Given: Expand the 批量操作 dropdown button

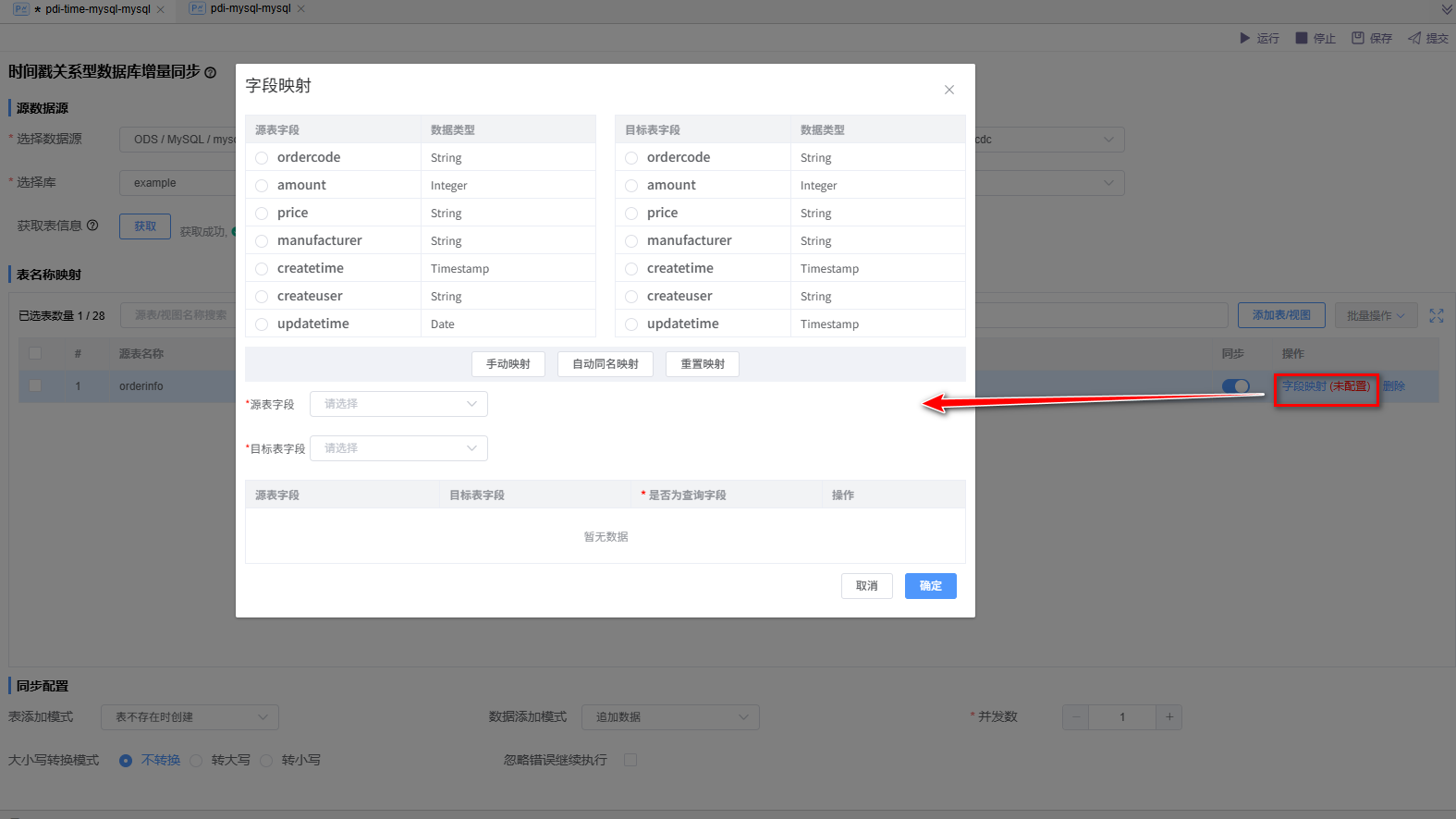Looking at the screenshot, I should click(1376, 315).
